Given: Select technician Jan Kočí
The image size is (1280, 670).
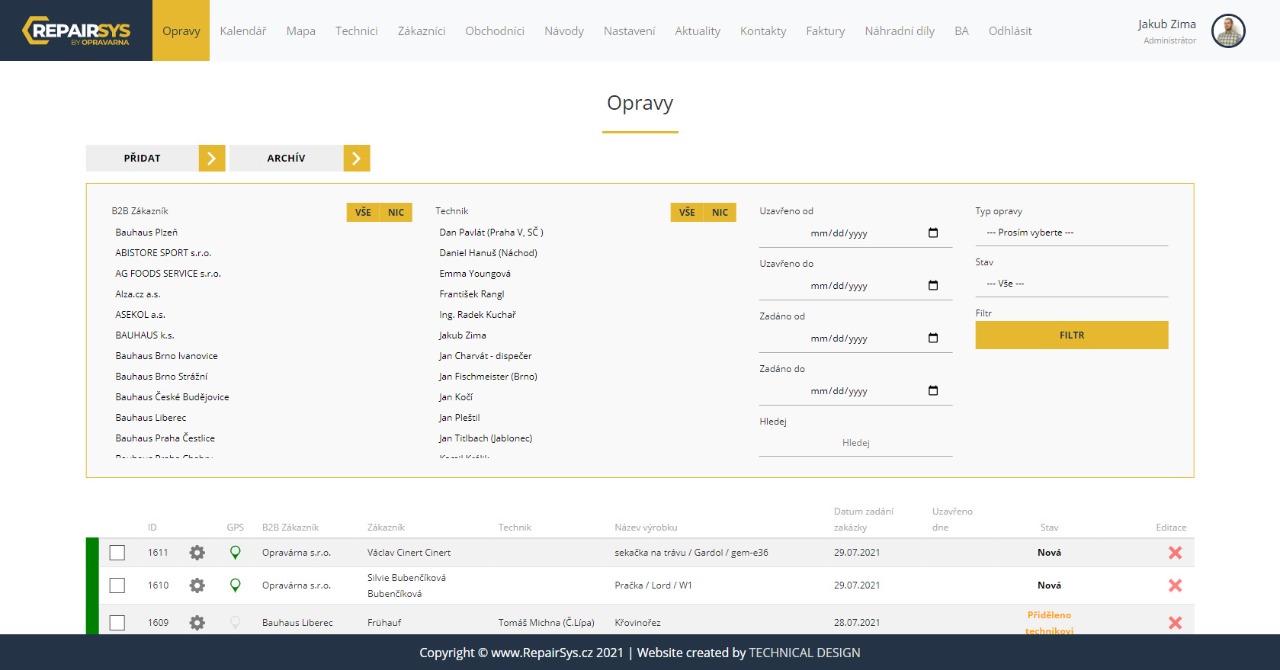Looking at the screenshot, I should pyautogui.click(x=456, y=397).
